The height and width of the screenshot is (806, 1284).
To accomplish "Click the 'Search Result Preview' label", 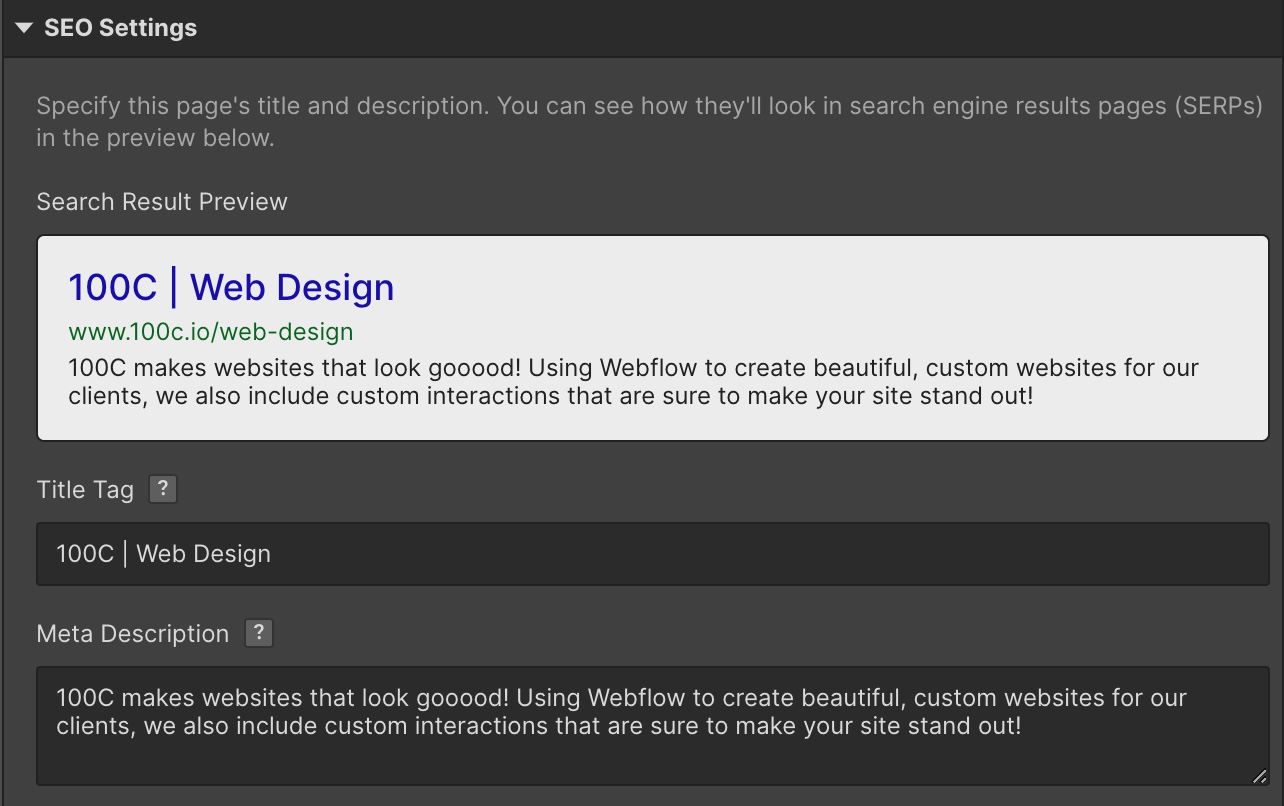I will (x=162, y=202).
